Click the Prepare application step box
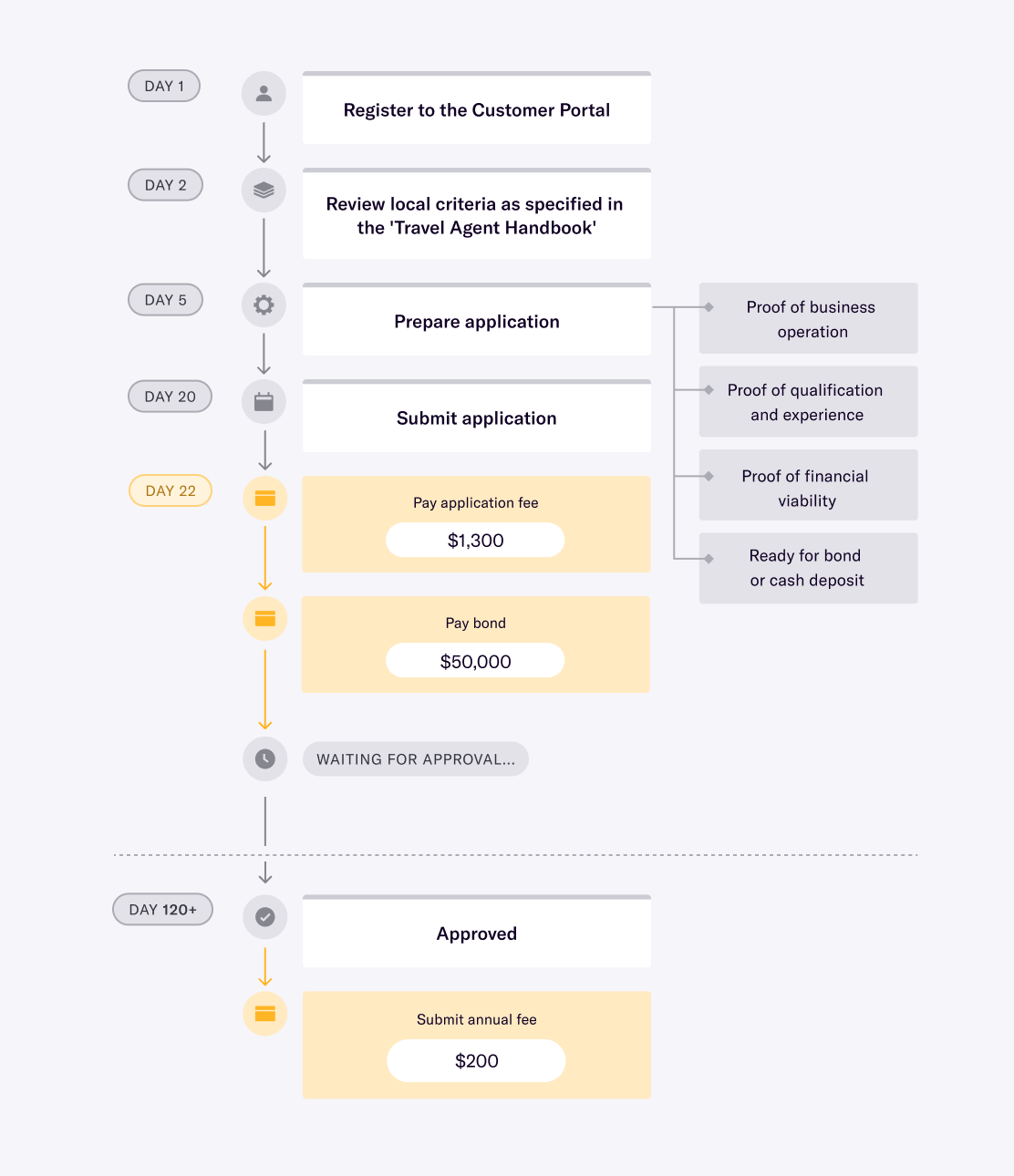 [476, 321]
